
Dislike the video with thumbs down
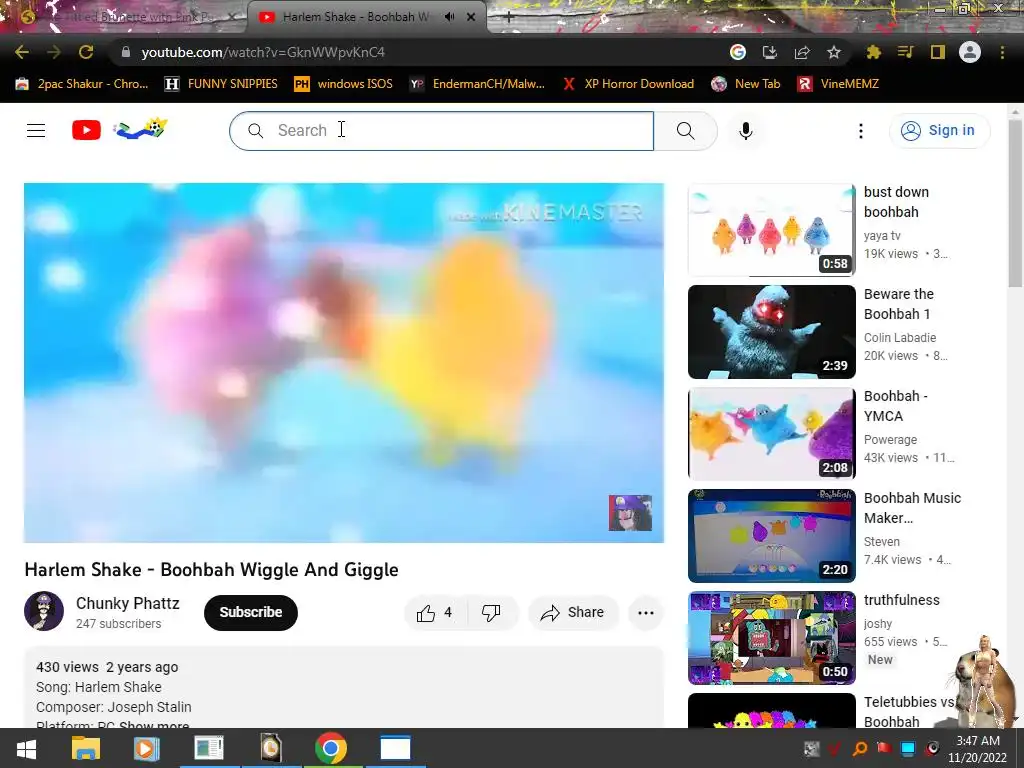click(492, 613)
